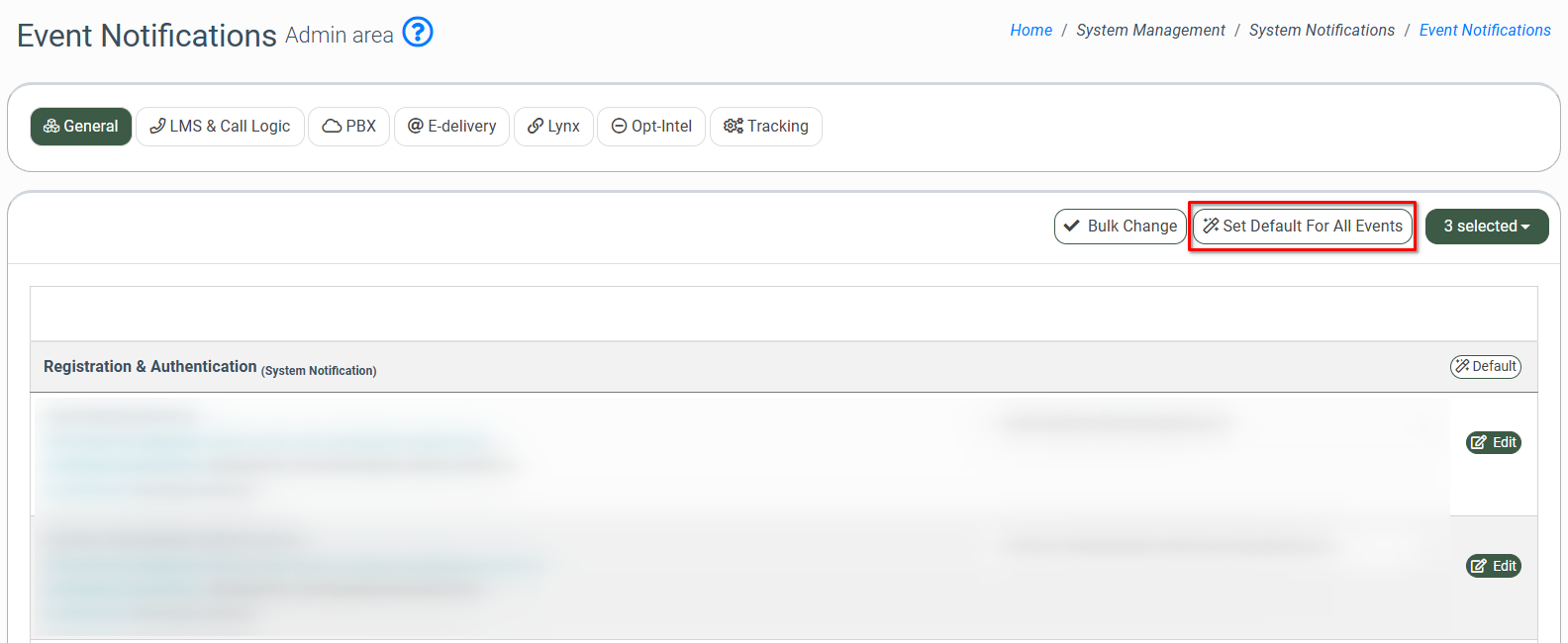Go to the Lynx tab
The height and width of the screenshot is (643, 1568).
point(553,127)
